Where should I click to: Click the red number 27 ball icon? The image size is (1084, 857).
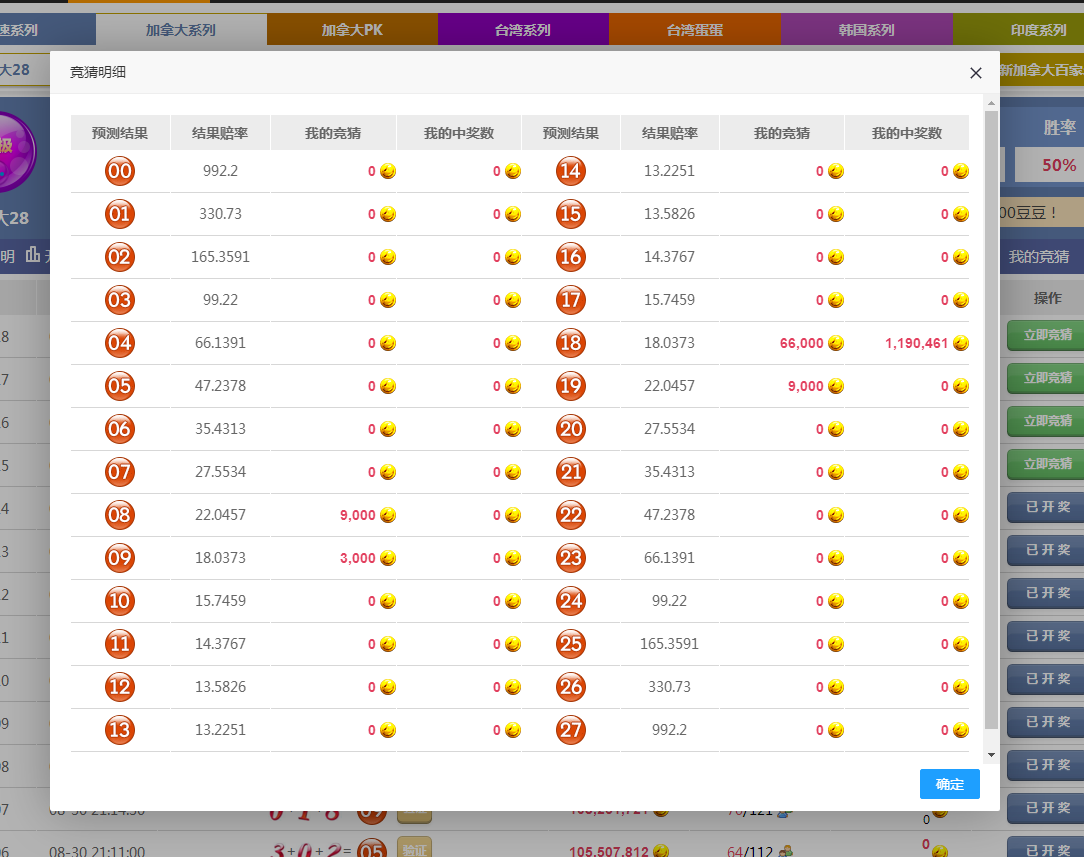click(570, 730)
